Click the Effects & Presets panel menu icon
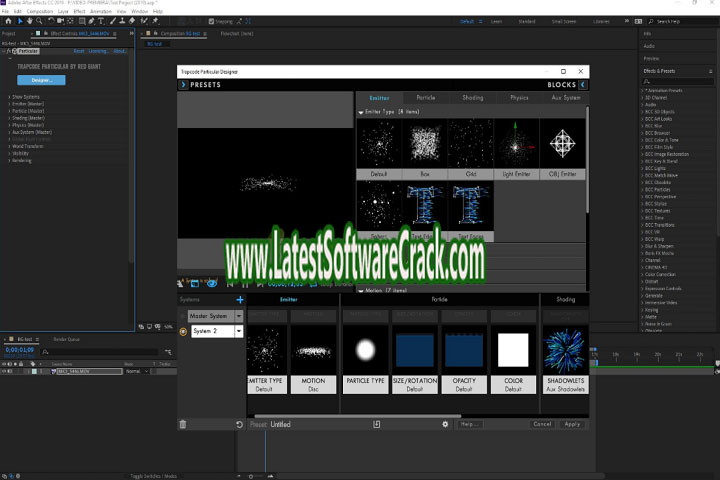Viewport: 720px width, 480px height. (710, 71)
